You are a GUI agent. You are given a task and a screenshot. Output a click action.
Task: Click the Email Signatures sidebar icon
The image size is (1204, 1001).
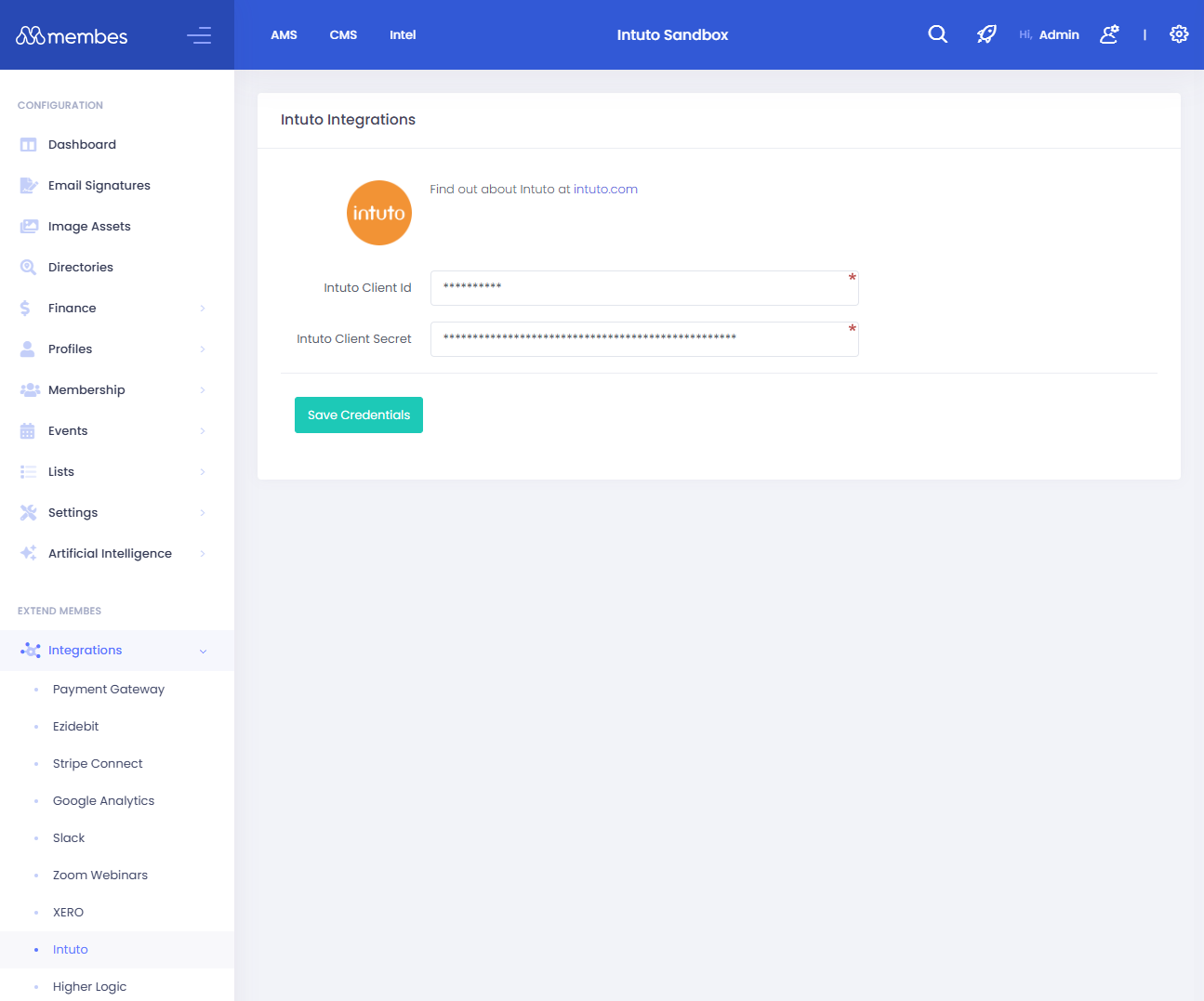(x=29, y=186)
